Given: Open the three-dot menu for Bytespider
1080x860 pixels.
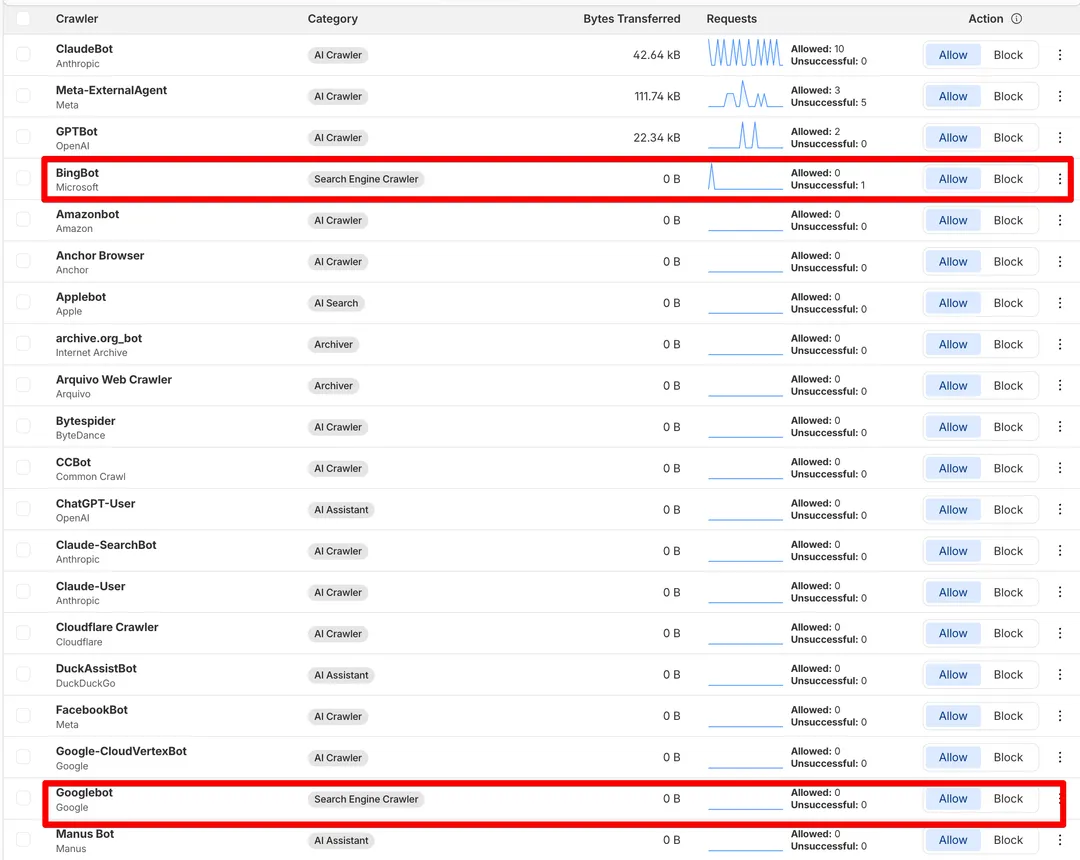Looking at the screenshot, I should pyautogui.click(x=1059, y=427).
